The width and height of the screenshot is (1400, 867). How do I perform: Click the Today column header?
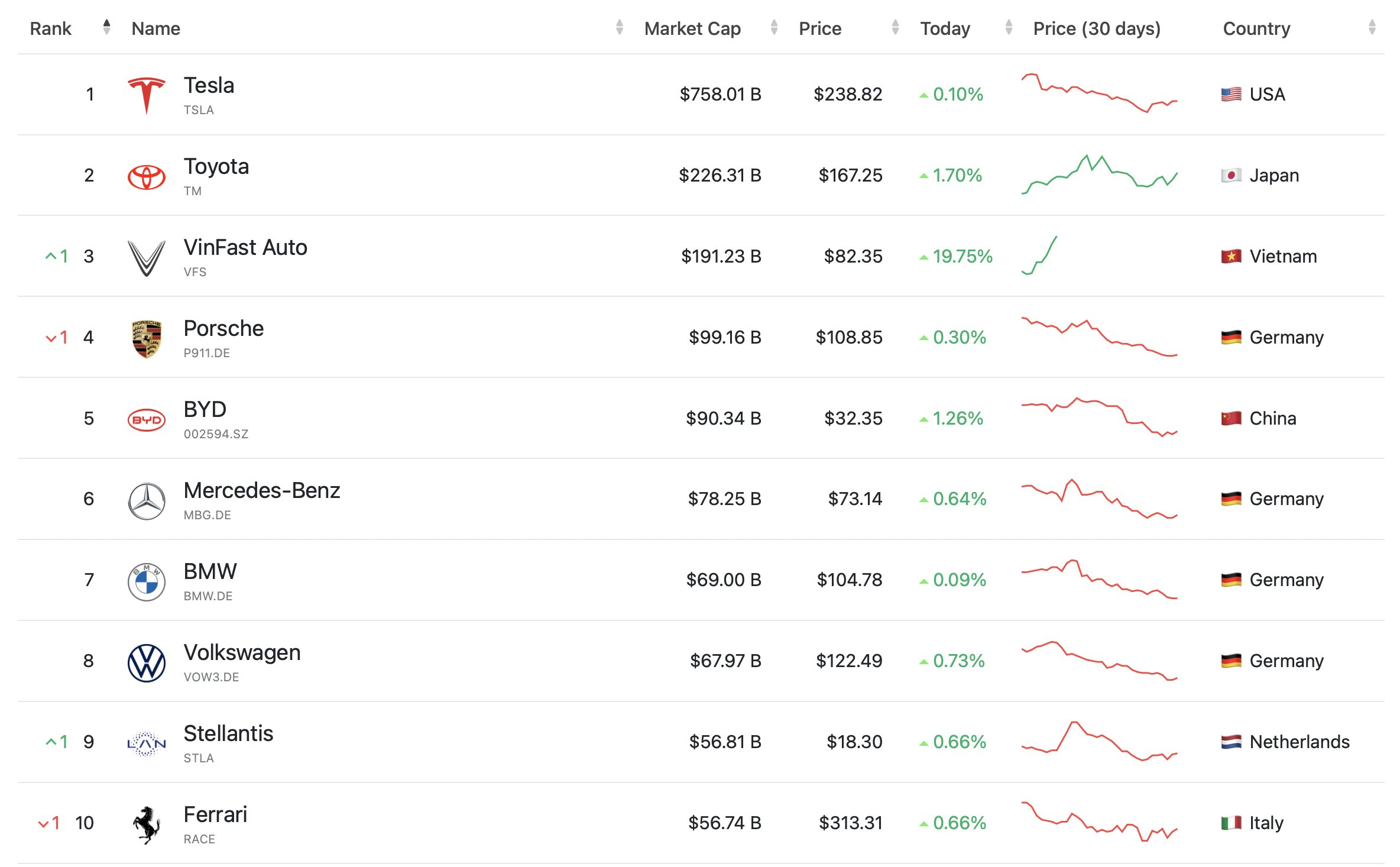tap(945, 28)
